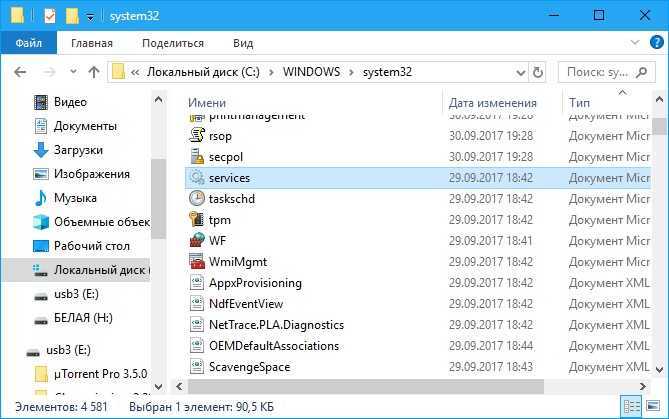Click the search box Поиск
Screen dimensions: 669x419
click(x=606, y=72)
